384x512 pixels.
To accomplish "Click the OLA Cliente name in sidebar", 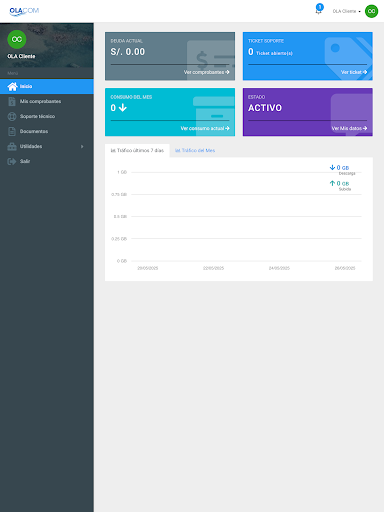I will [21, 56].
